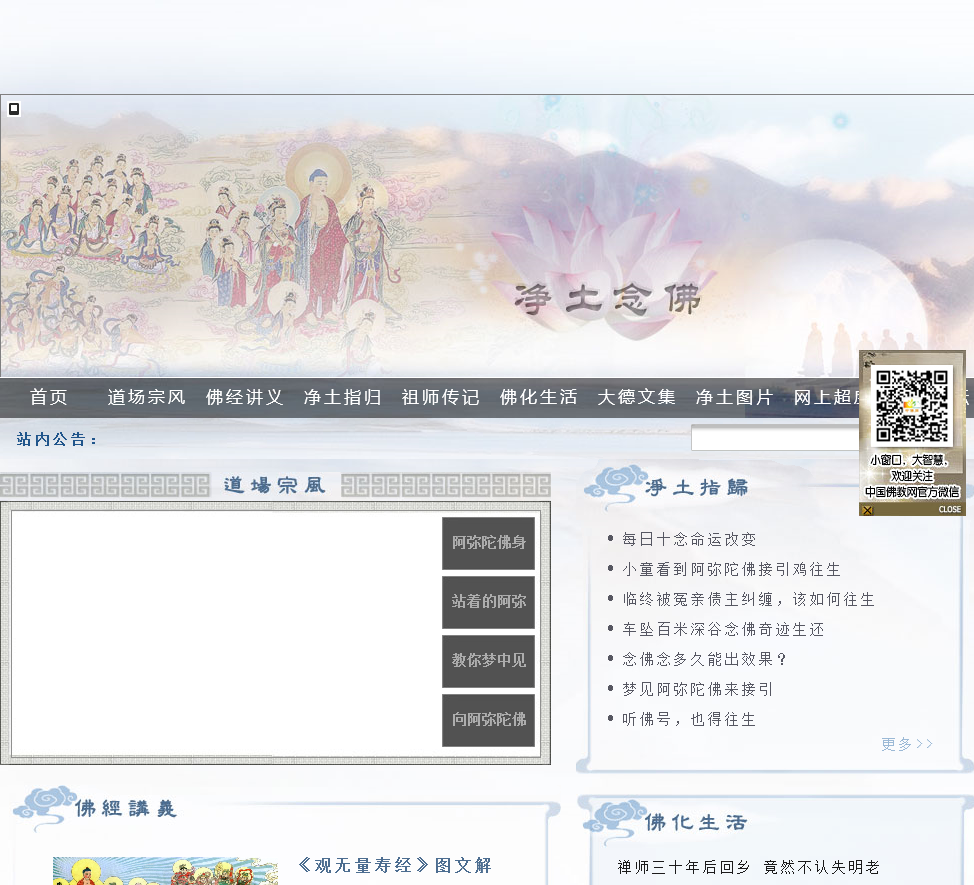Click the 站内公告 label
This screenshot has height=885, width=974.
point(57,440)
